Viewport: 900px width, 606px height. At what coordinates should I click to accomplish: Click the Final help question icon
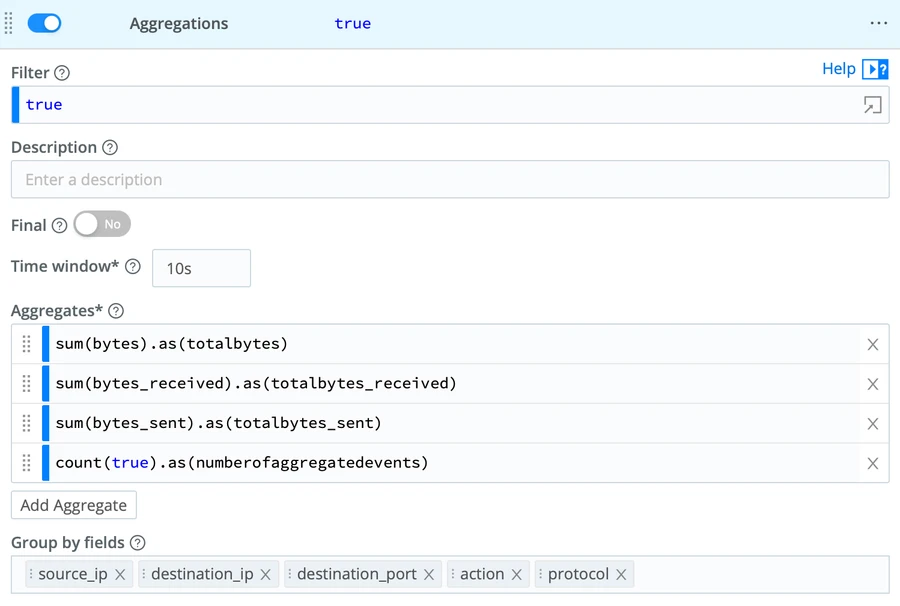click(x=59, y=226)
